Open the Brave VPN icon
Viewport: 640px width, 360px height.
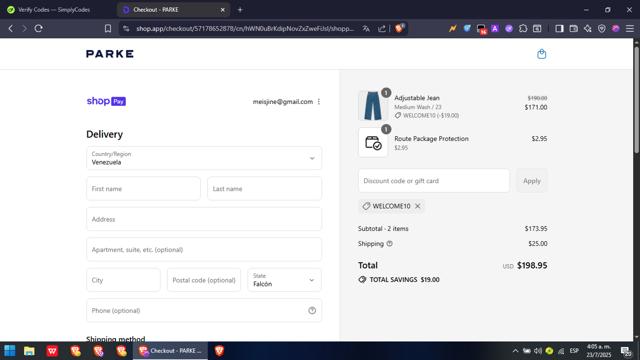(x=602, y=29)
